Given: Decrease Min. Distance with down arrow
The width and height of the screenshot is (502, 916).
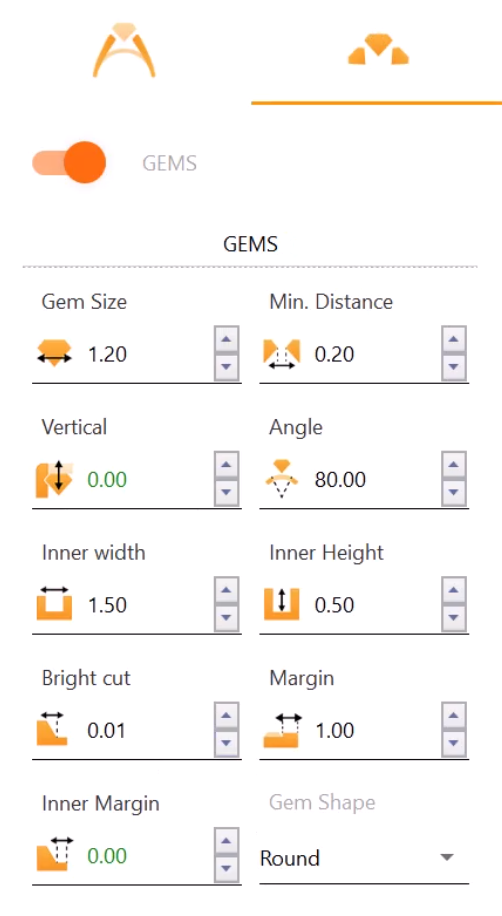Looking at the screenshot, I should pyautogui.click(x=453, y=368).
